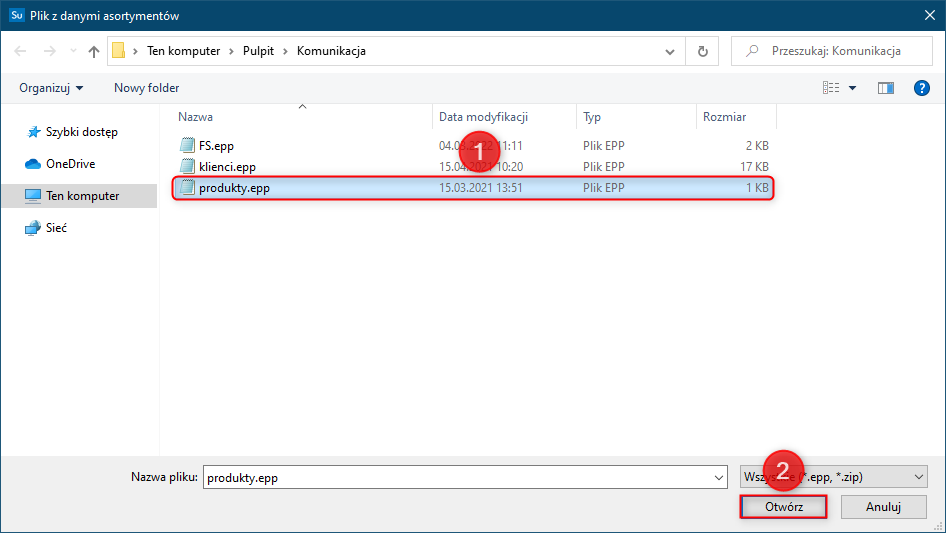The height and width of the screenshot is (533, 946).
Task: Select the FS.epp file
Action: click(216, 145)
